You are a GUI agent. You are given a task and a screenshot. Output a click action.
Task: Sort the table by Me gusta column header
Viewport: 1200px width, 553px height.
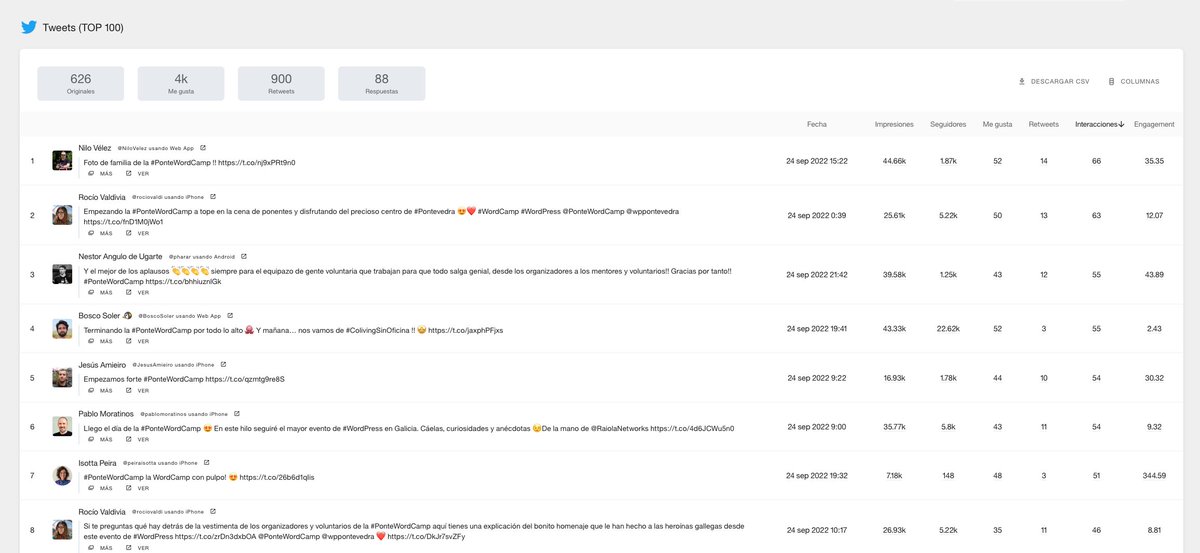pyautogui.click(x=997, y=124)
